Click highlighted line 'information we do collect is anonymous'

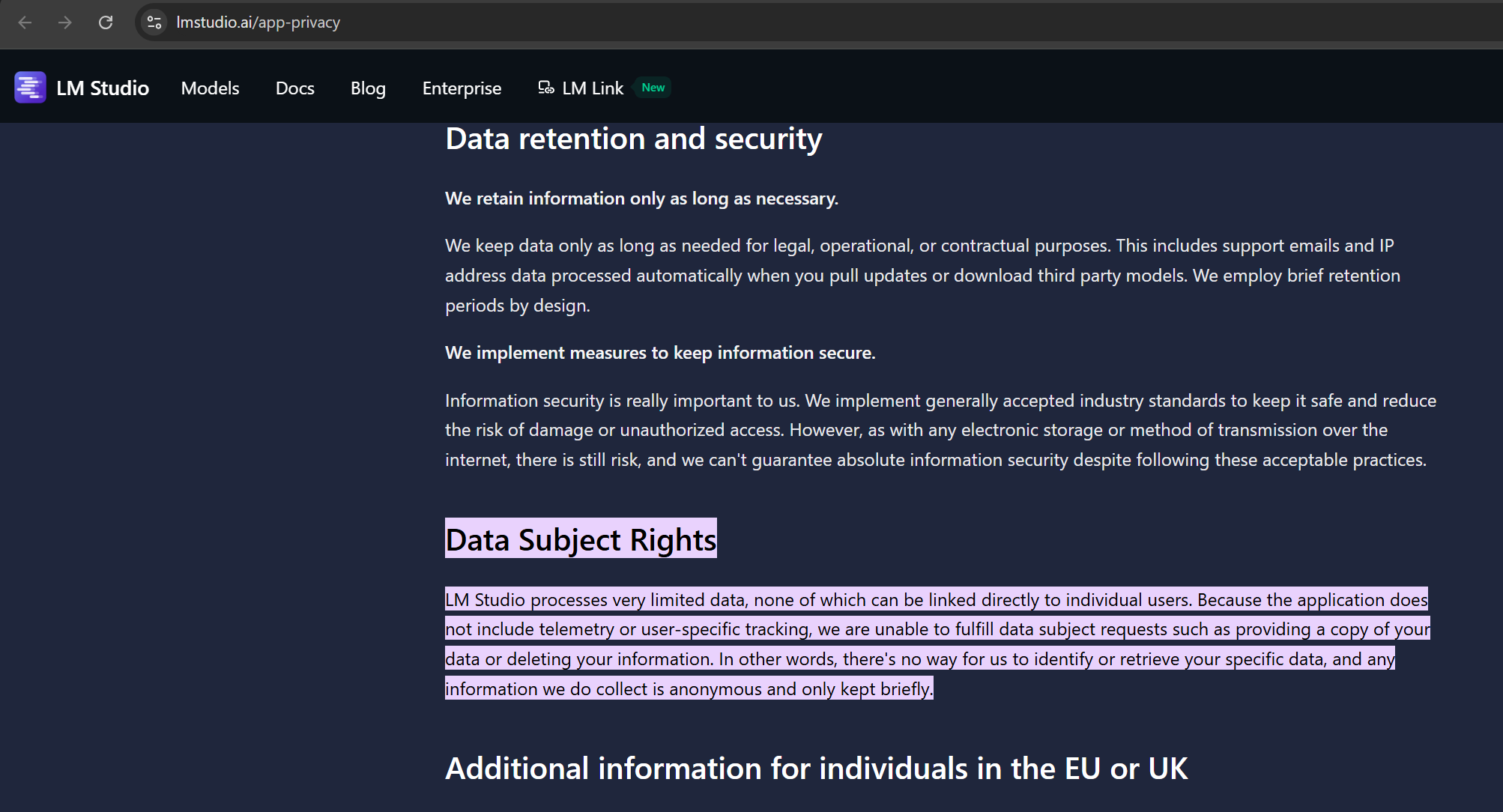click(x=689, y=688)
